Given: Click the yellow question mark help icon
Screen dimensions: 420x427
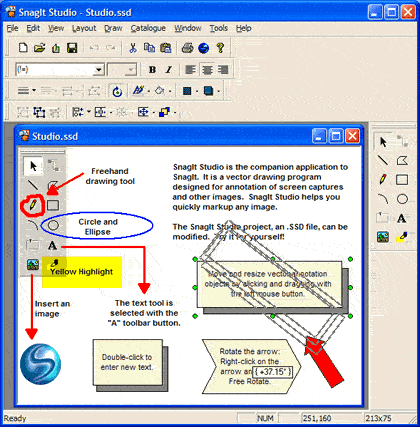Looking at the screenshot, I should [x=220, y=48].
